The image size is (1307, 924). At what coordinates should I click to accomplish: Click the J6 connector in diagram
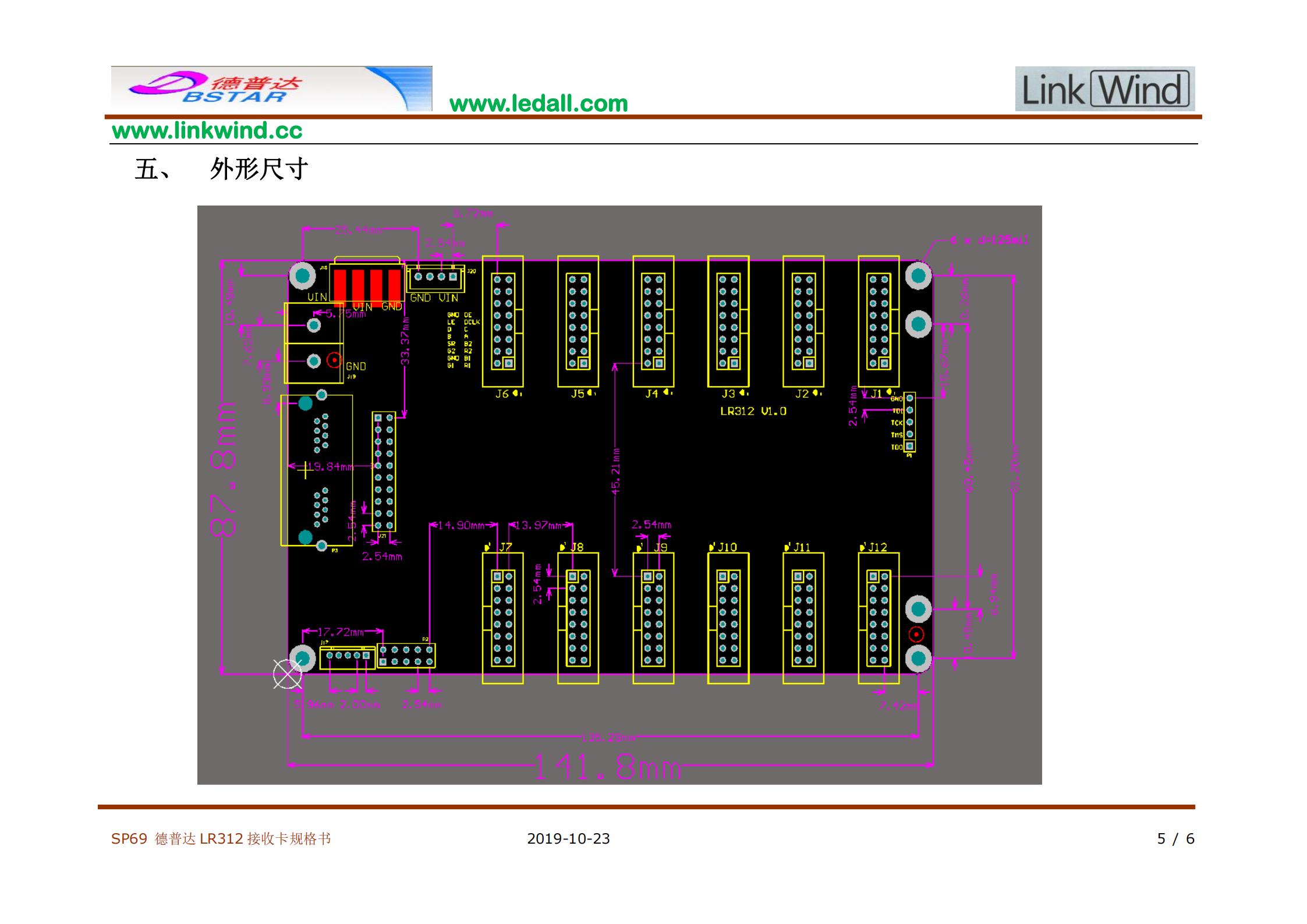click(502, 321)
